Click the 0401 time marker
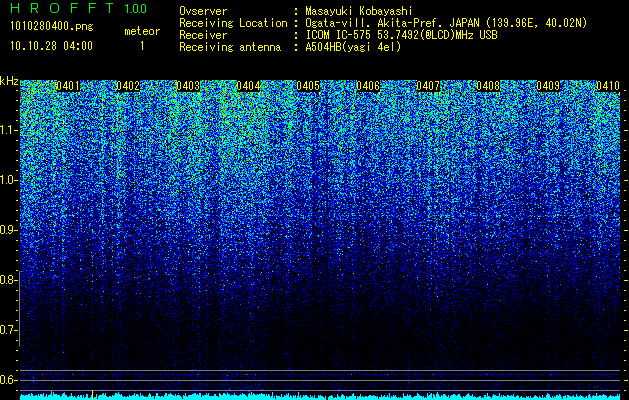The height and width of the screenshot is (400, 629). (x=68, y=86)
